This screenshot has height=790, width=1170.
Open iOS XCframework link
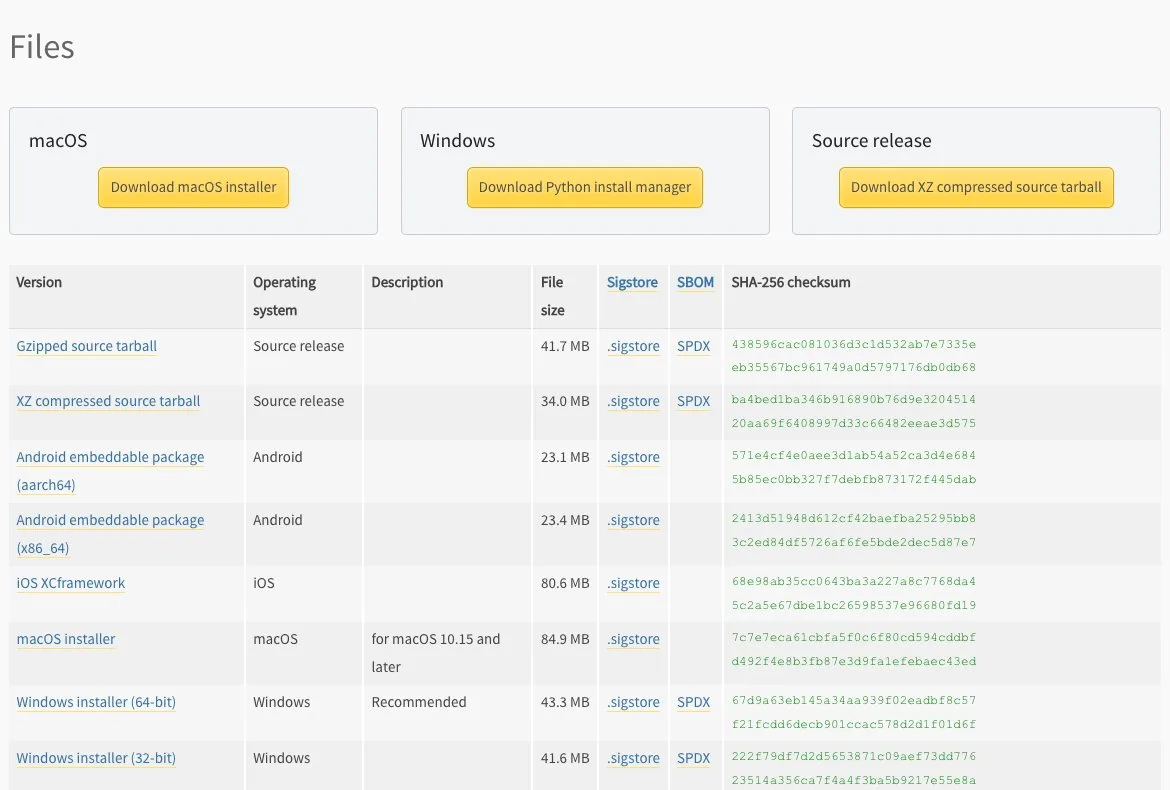[x=71, y=583]
